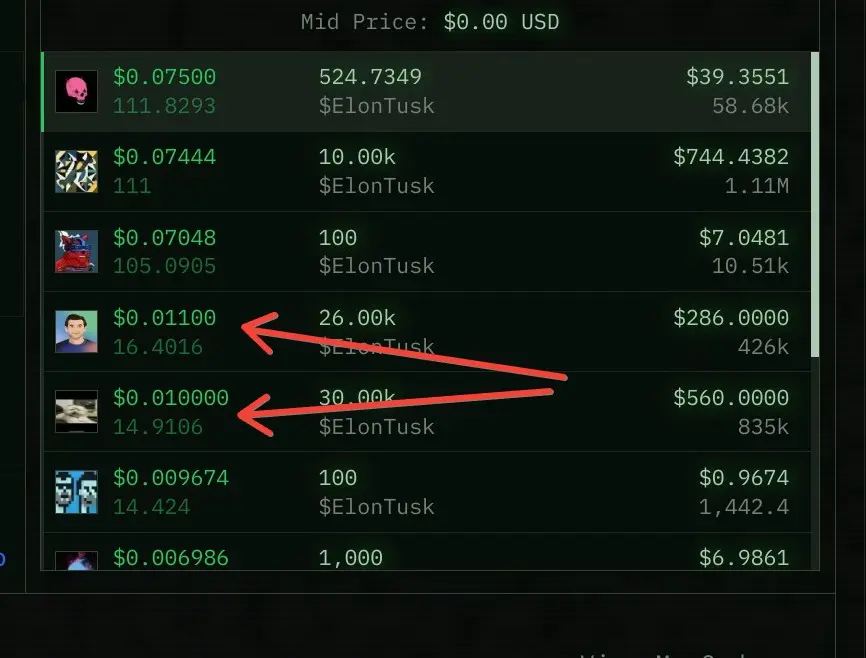
Task: Select the 10.00k quantity order row
Action: 430,171
